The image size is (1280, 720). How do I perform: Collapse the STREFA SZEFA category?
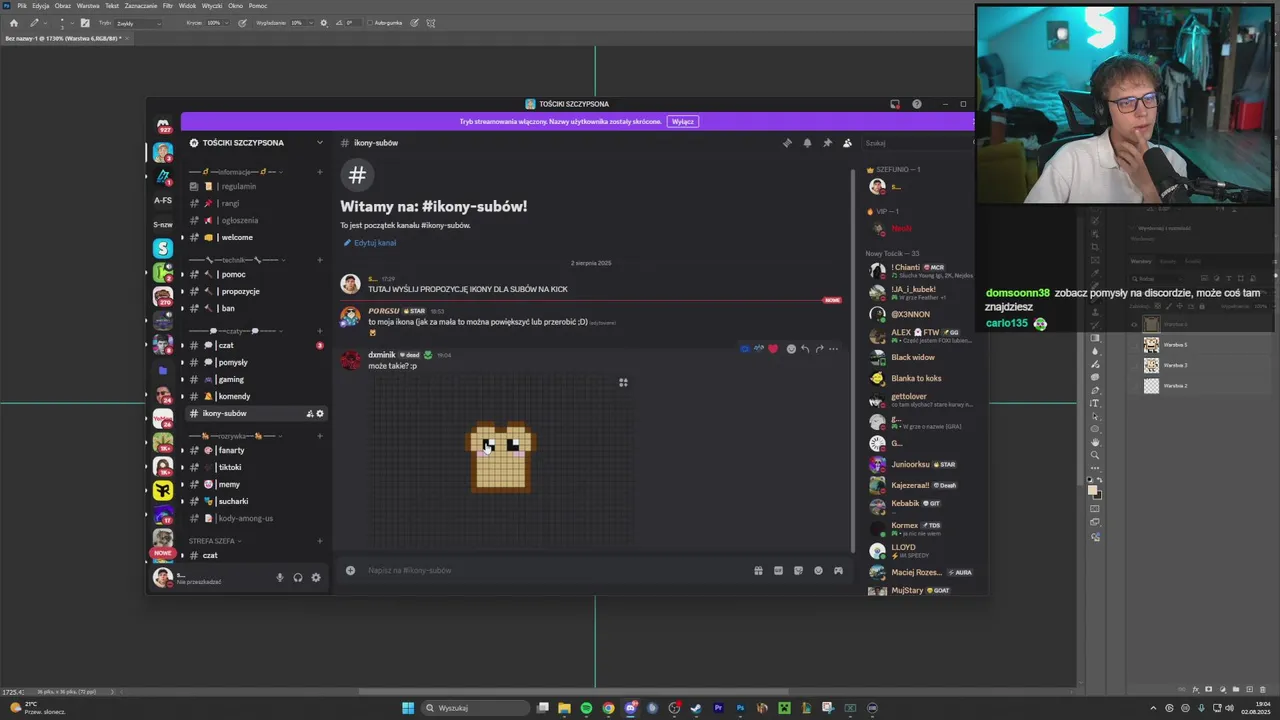pyautogui.click(x=215, y=541)
